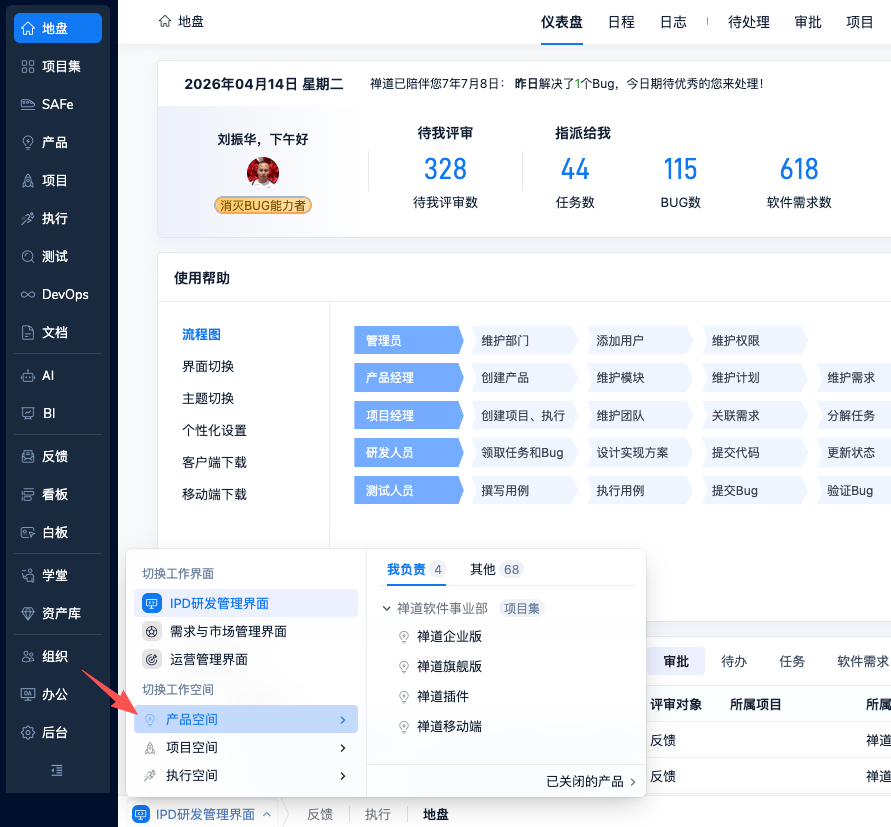The image size is (891, 827).
Task: Click 创建产品 flow step
Action: pos(524,377)
